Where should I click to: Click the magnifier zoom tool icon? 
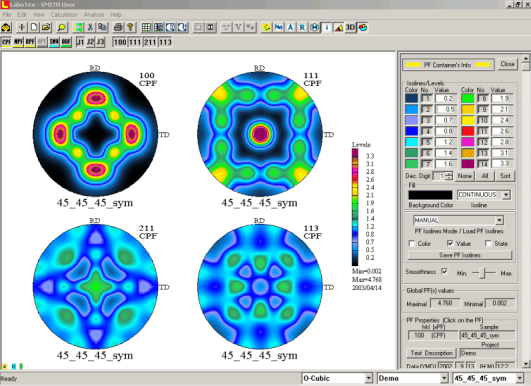tap(62, 27)
